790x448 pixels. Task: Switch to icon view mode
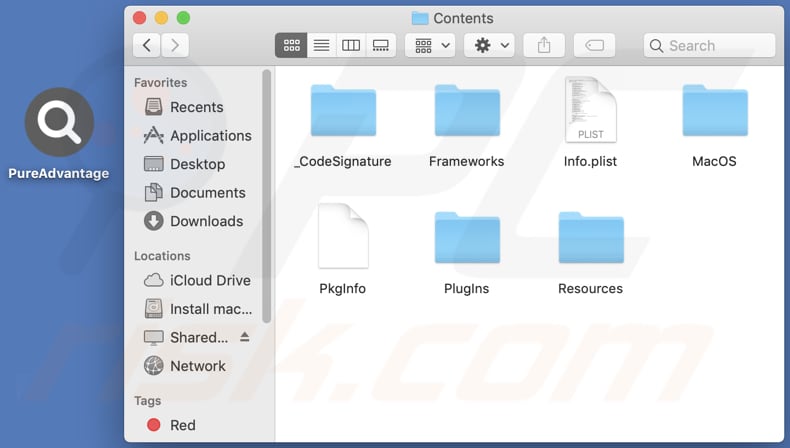[291, 45]
